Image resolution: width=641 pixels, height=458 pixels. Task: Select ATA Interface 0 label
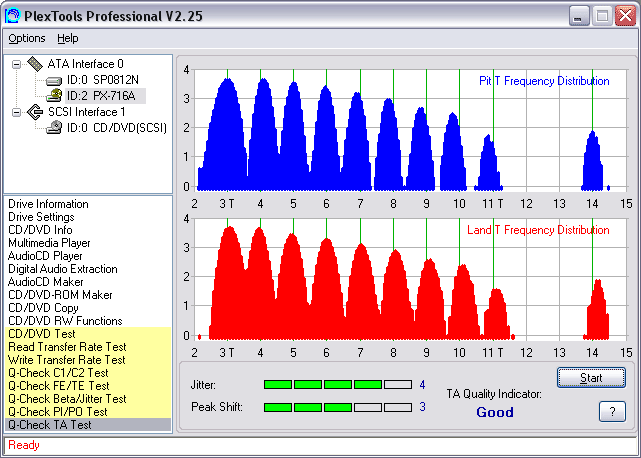[x=85, y=64]
